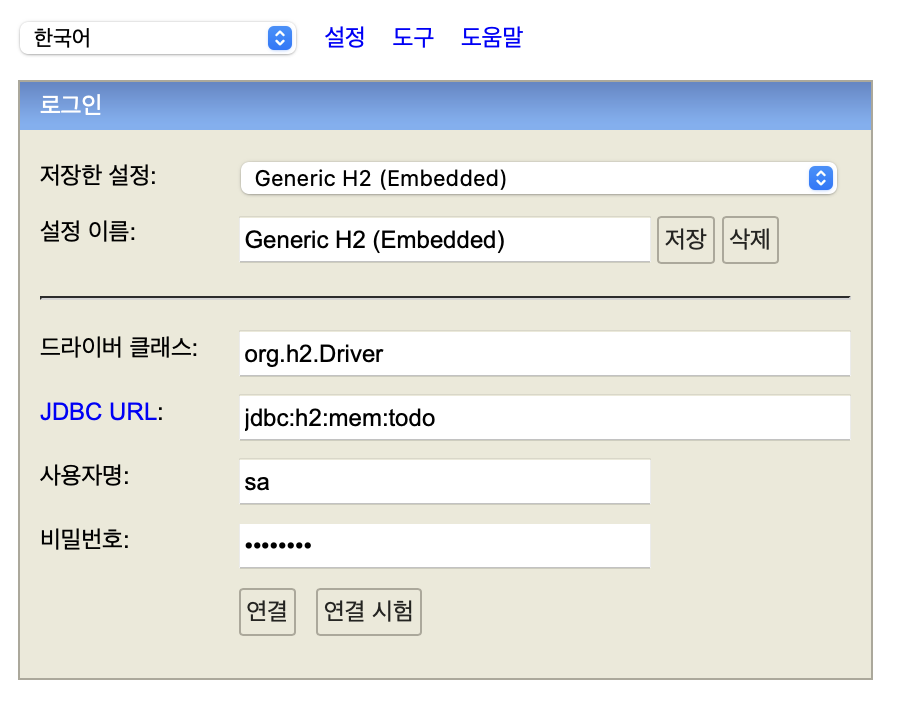This screenshot has width=906, height=716.
Task: Click the 설정 이름: label
Action: 88,232
